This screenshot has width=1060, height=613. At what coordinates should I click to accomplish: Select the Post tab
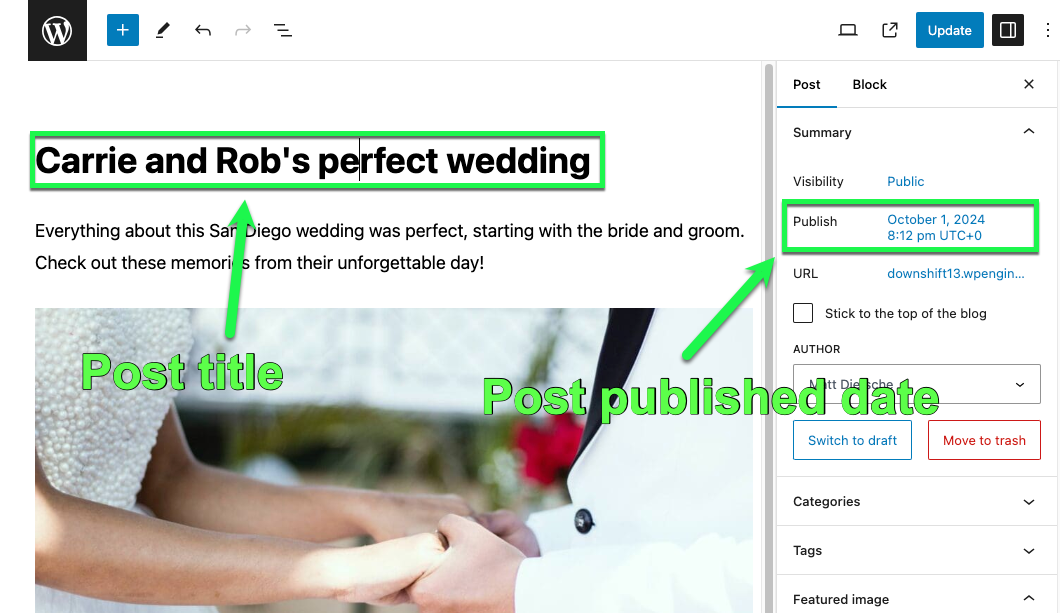click(806, 84)
